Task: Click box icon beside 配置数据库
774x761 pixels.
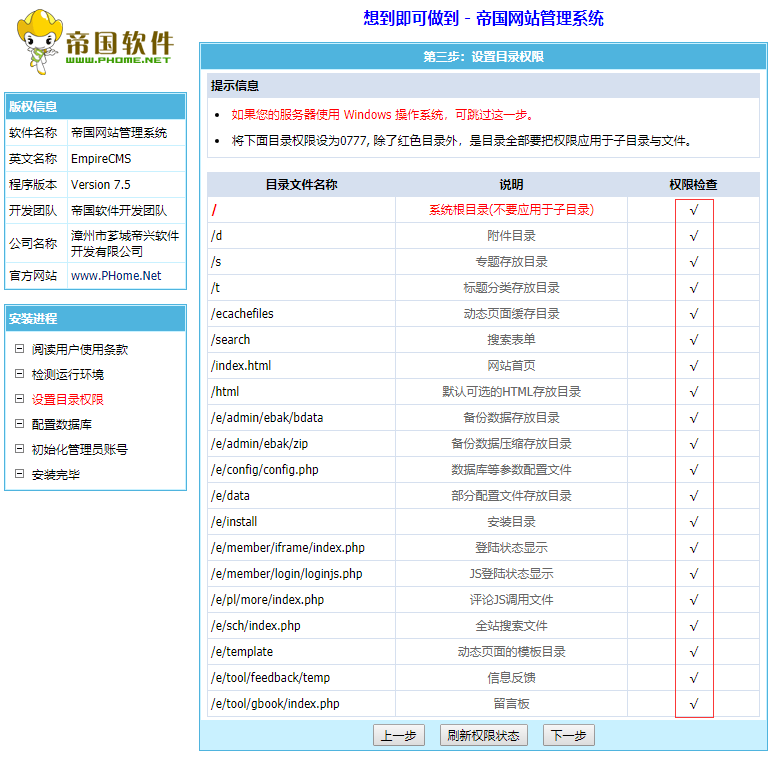Action: coord(19,424)
